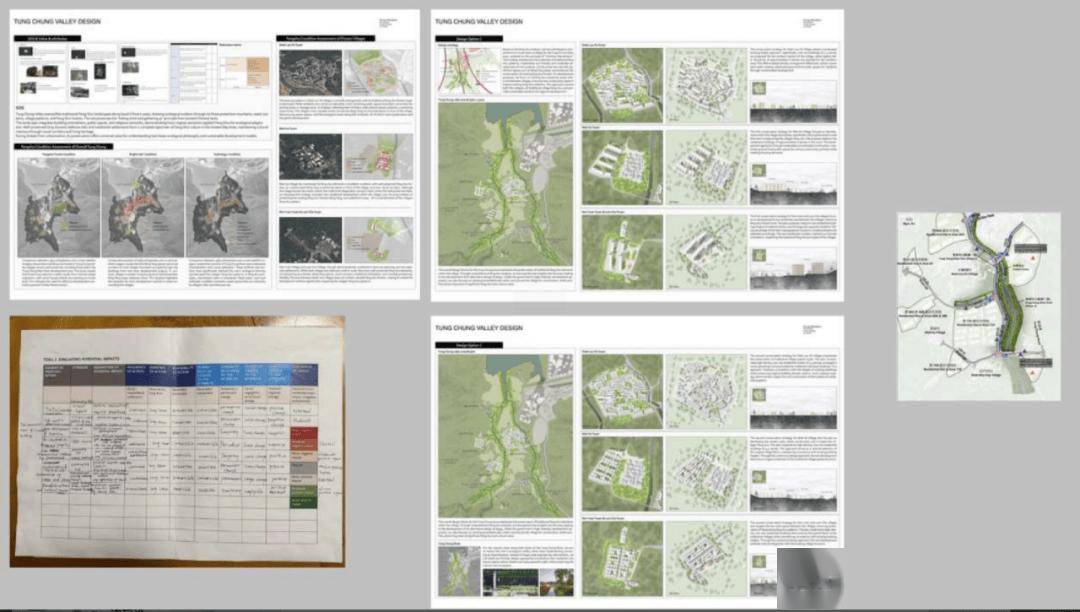Select the standalone river corridor map

pos(978,306)
